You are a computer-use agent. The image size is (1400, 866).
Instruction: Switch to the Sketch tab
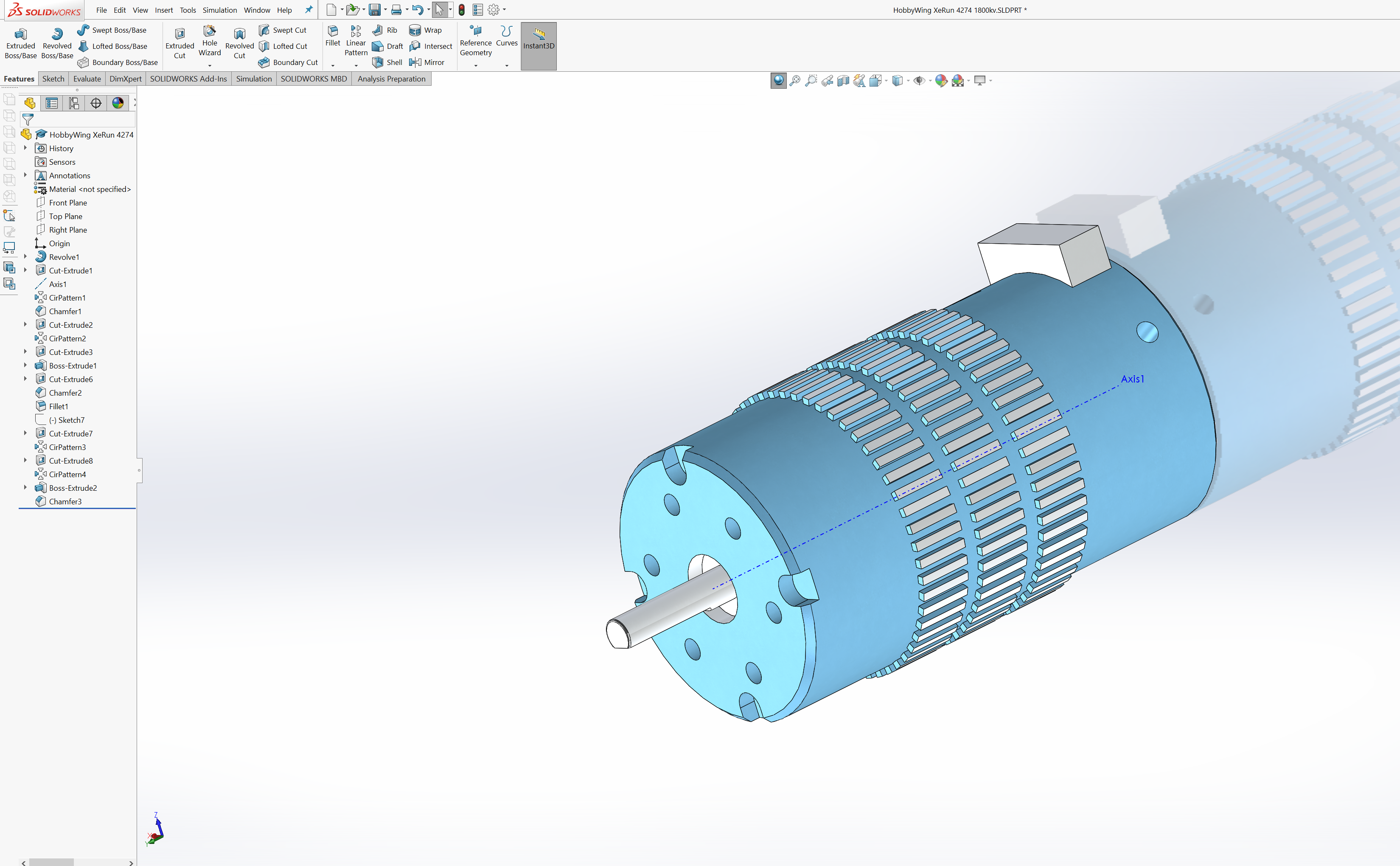[x=53, y=79]
